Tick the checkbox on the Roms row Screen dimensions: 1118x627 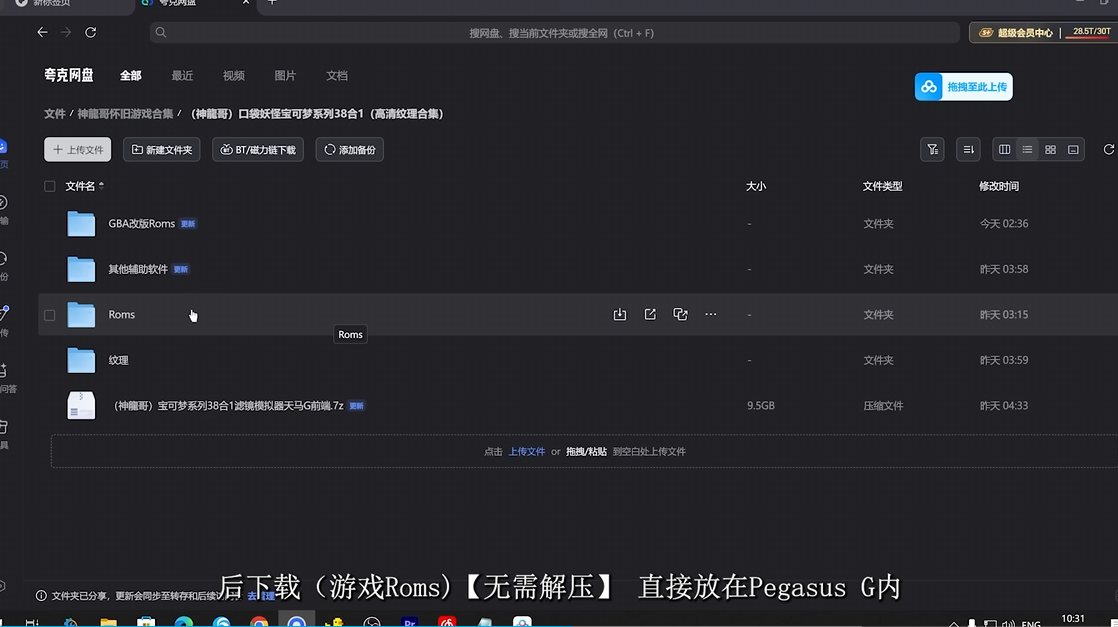49,314
